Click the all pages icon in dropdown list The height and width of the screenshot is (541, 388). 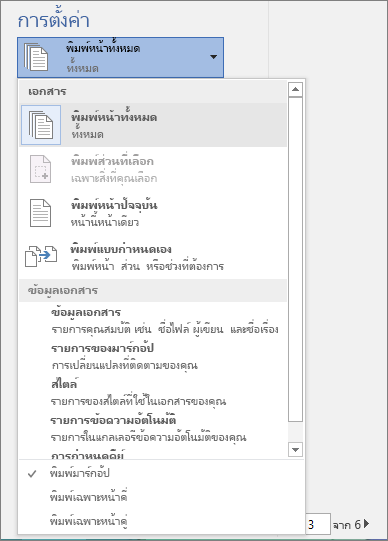click(x=41, y=125)
